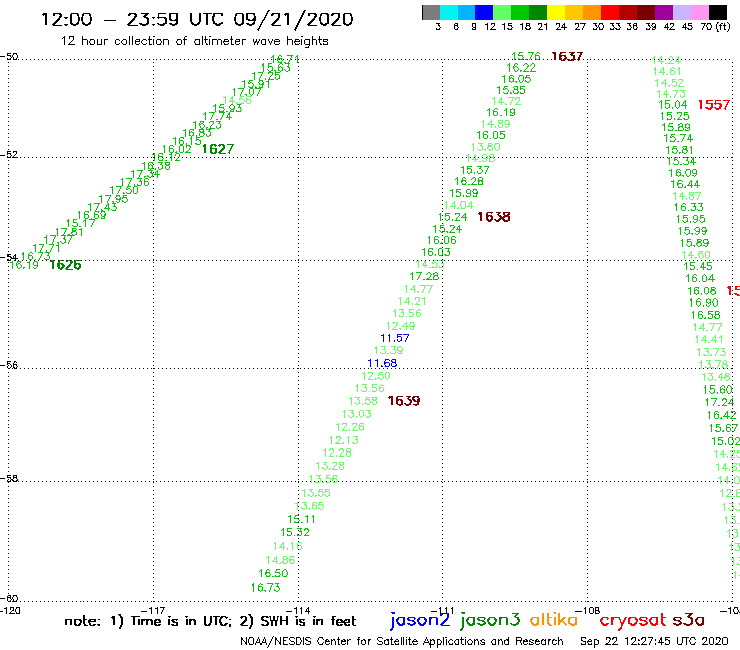Select the dark red time stamp 1637
This screenshot has height=650, width=740.
click(x=567, y=57)
